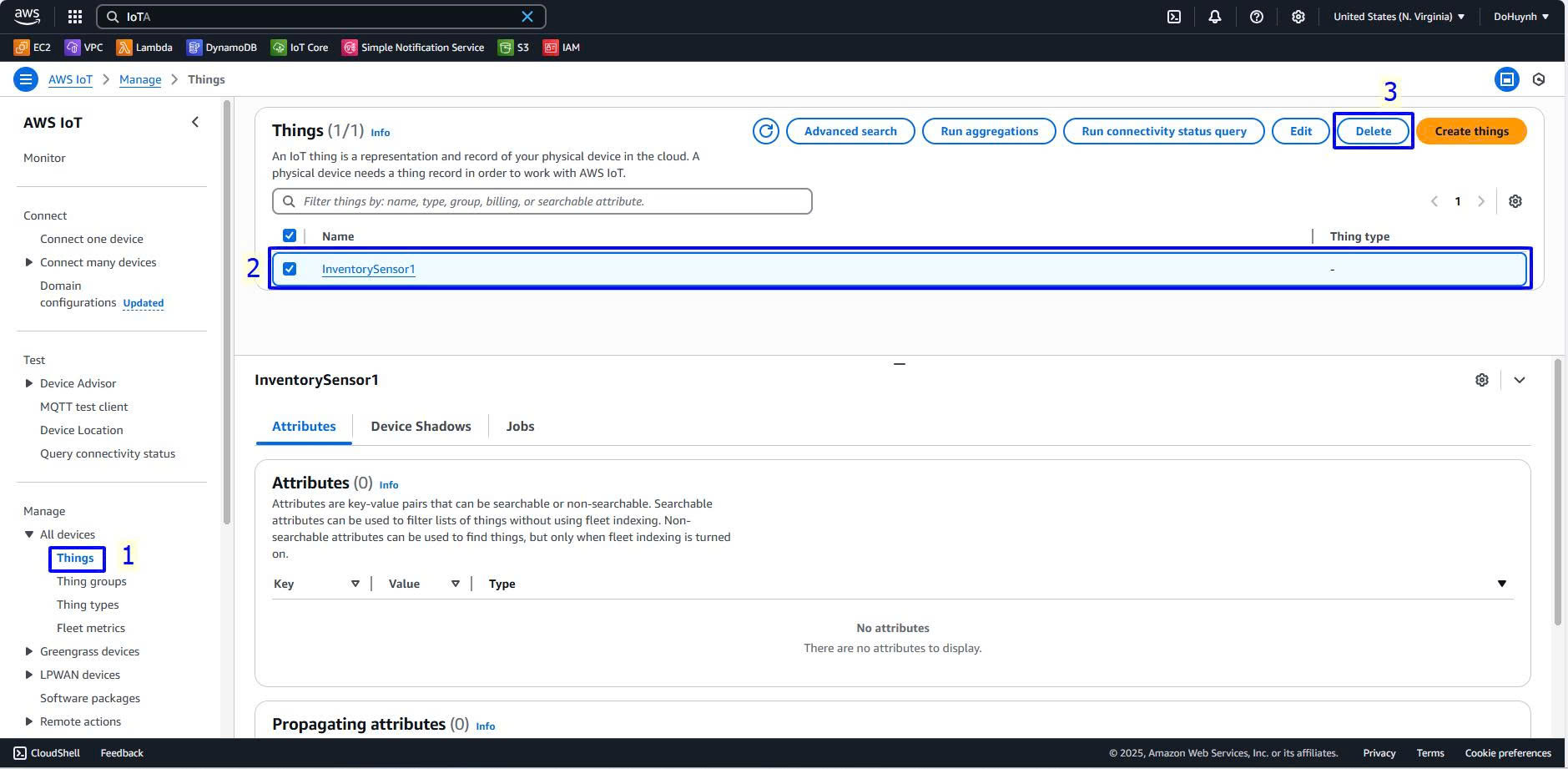Switch to the Jobs tab
This screenshot has width=1568, height=769.
click(520, 426)
